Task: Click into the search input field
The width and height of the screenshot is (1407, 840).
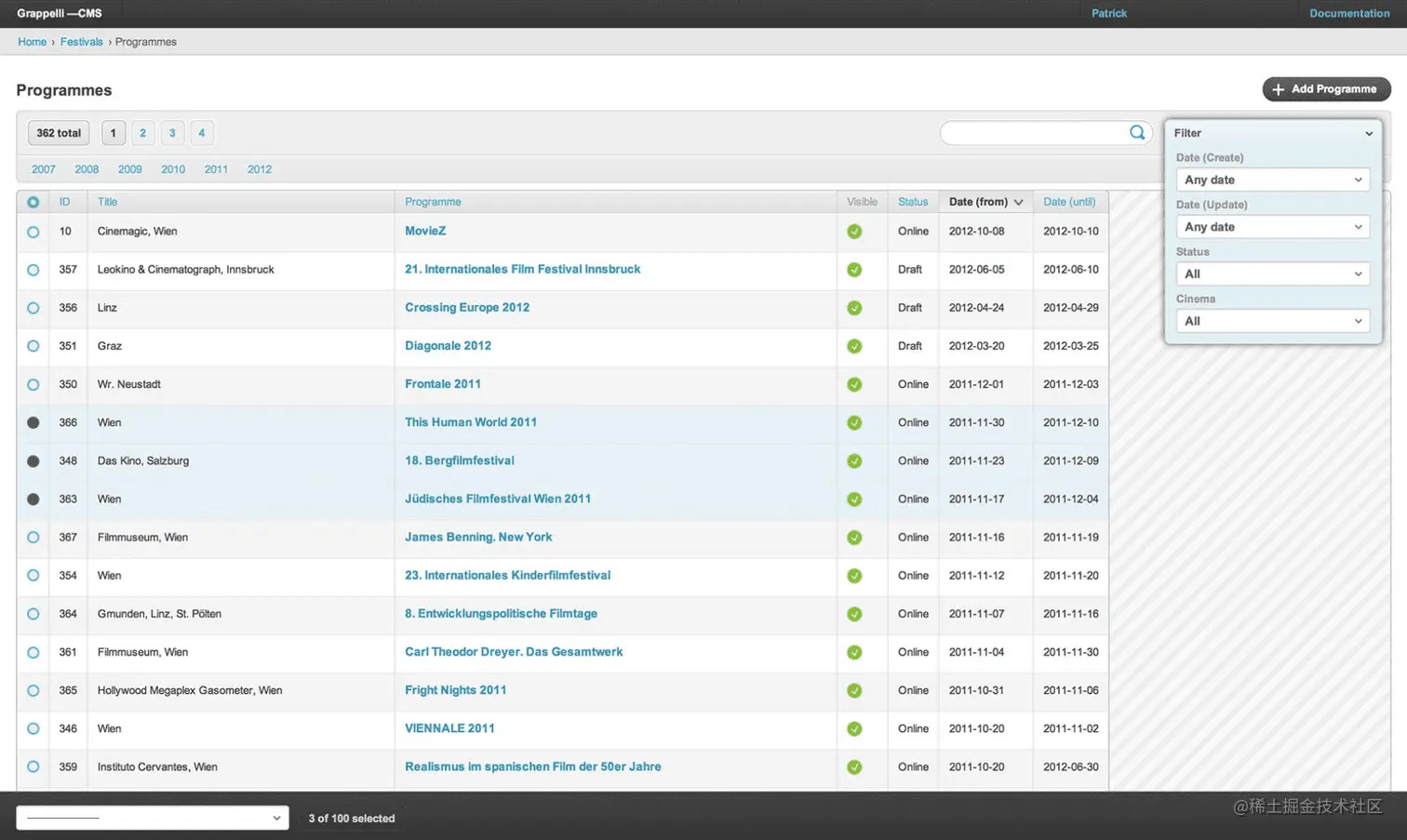Action: [1033, 133]
